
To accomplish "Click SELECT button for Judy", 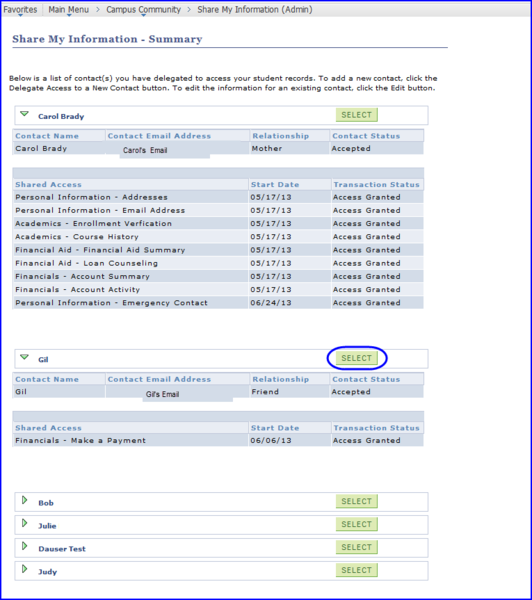I will coord(357,570).
